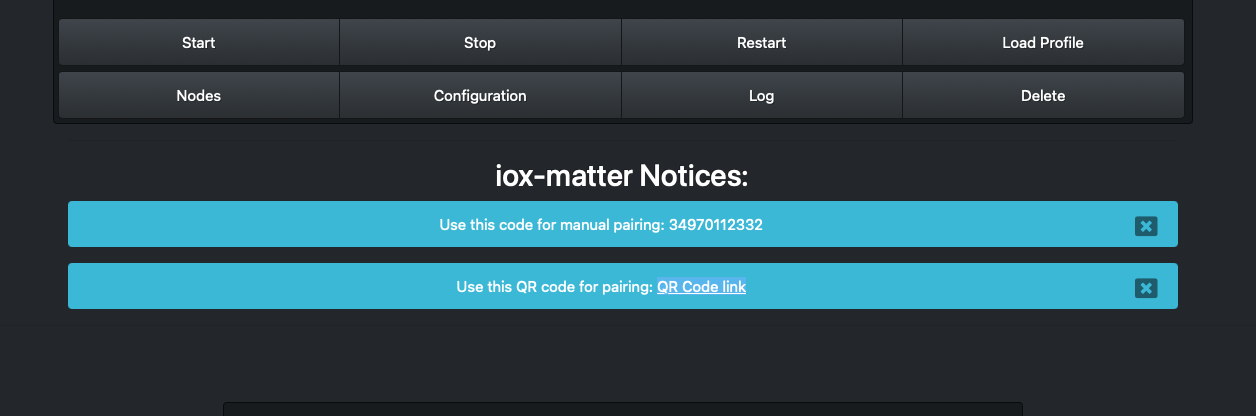Click the dark panel at the bottom
Viewport: 1256px width, 416px height.
622,409
